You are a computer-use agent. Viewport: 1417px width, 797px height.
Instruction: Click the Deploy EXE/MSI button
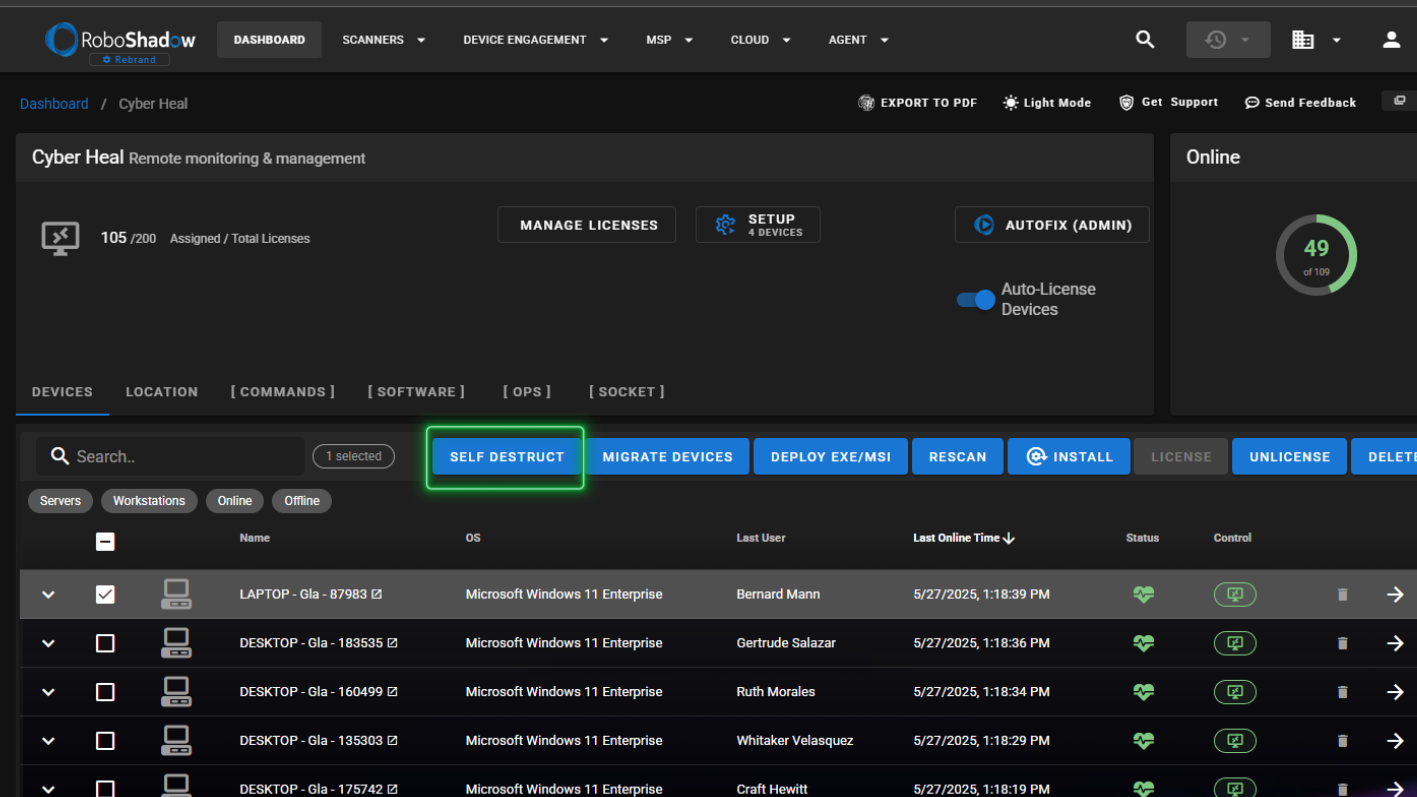click(831, 457)
